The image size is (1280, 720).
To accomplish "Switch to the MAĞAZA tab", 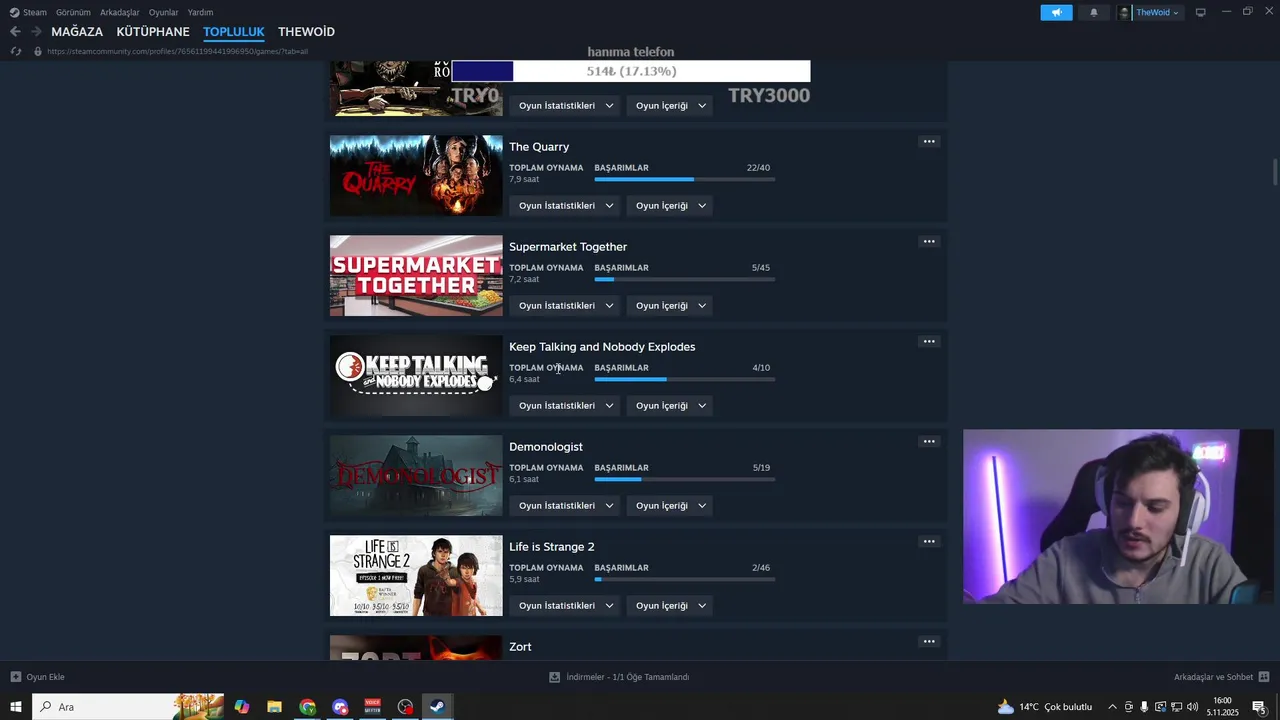I will (x=77, y=32).
